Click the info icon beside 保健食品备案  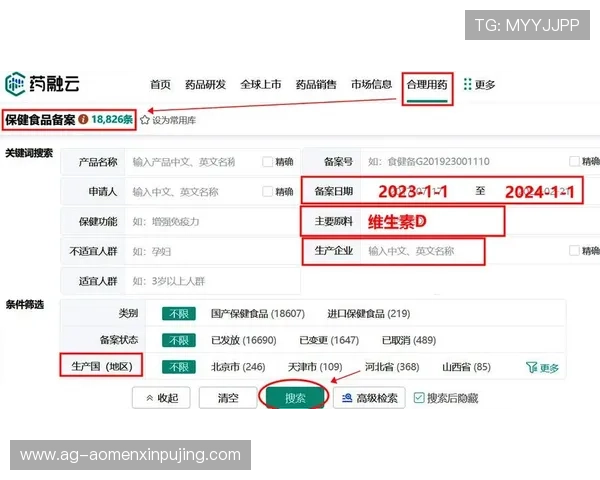83,119
